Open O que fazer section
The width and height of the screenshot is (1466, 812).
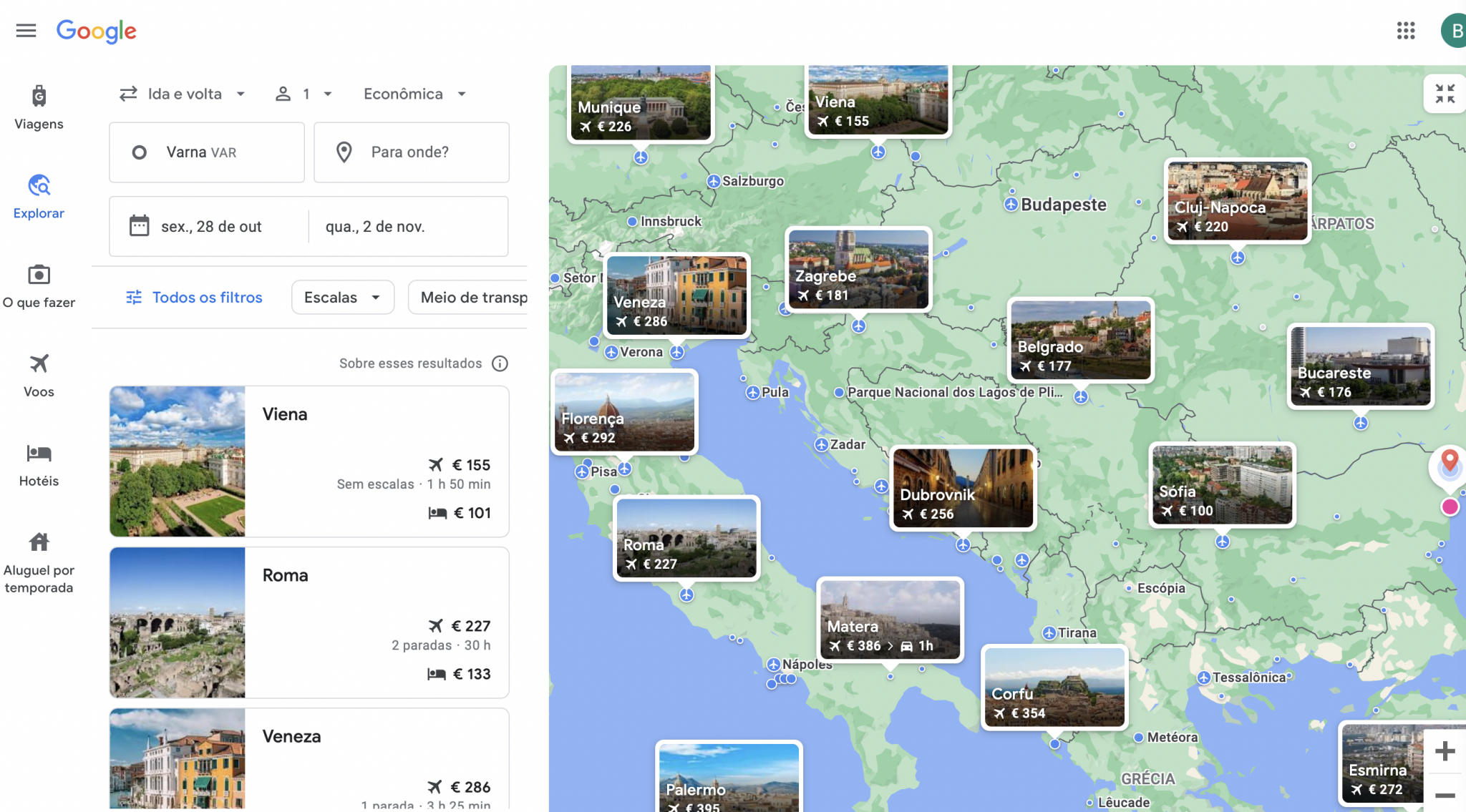(39, 285)
